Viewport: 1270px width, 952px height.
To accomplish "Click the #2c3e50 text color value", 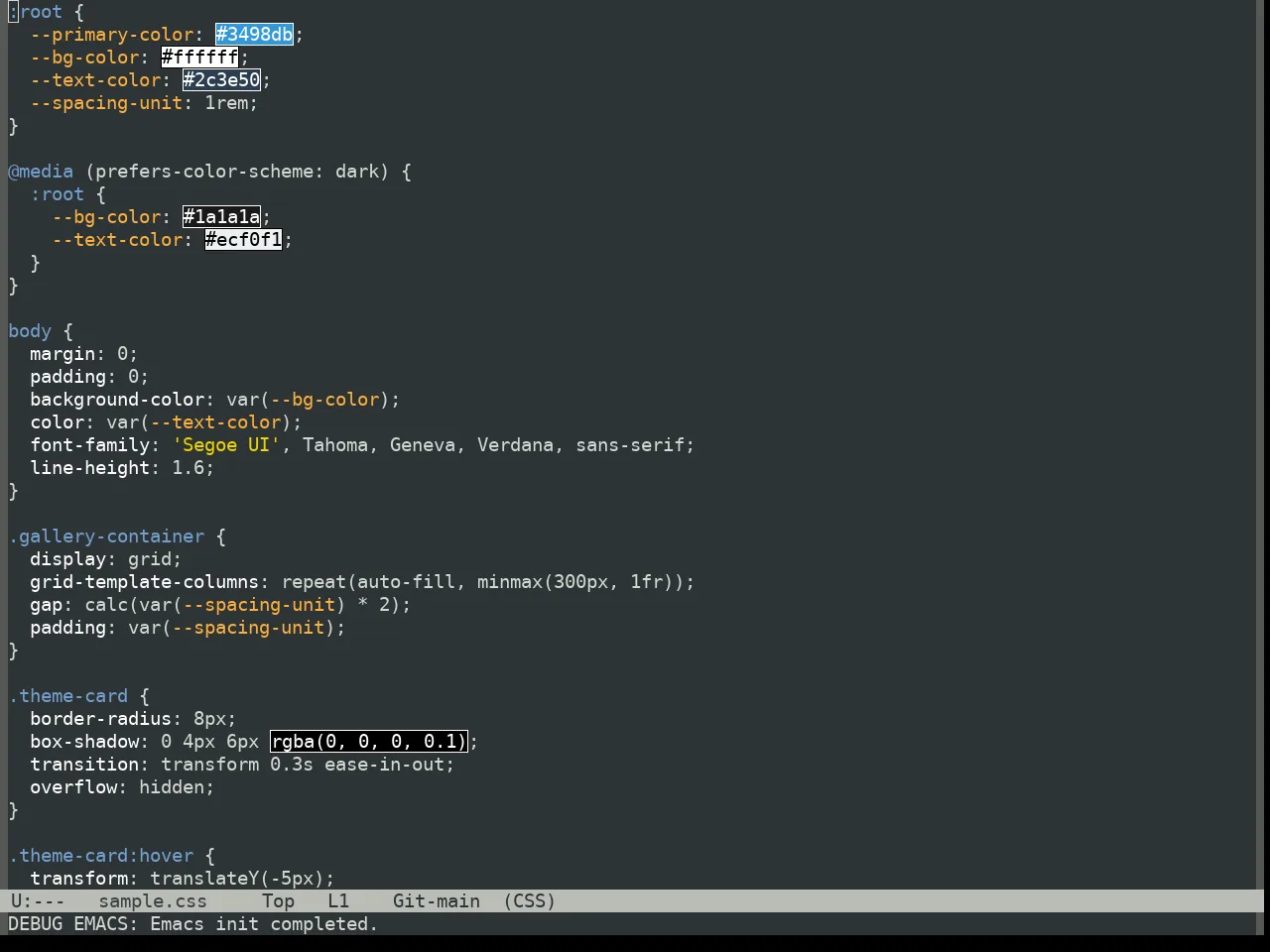I will pos(222,80).
